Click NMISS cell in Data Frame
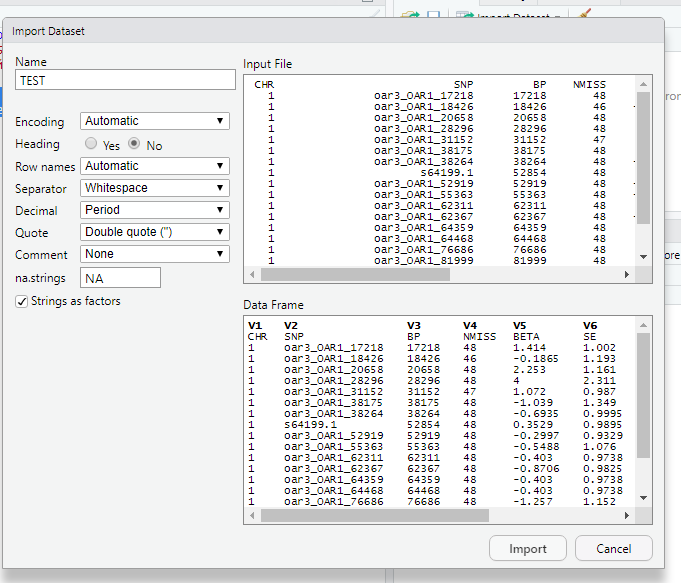Image resolution: width=681 pixels, height=583 pixels. click(479, 337)
